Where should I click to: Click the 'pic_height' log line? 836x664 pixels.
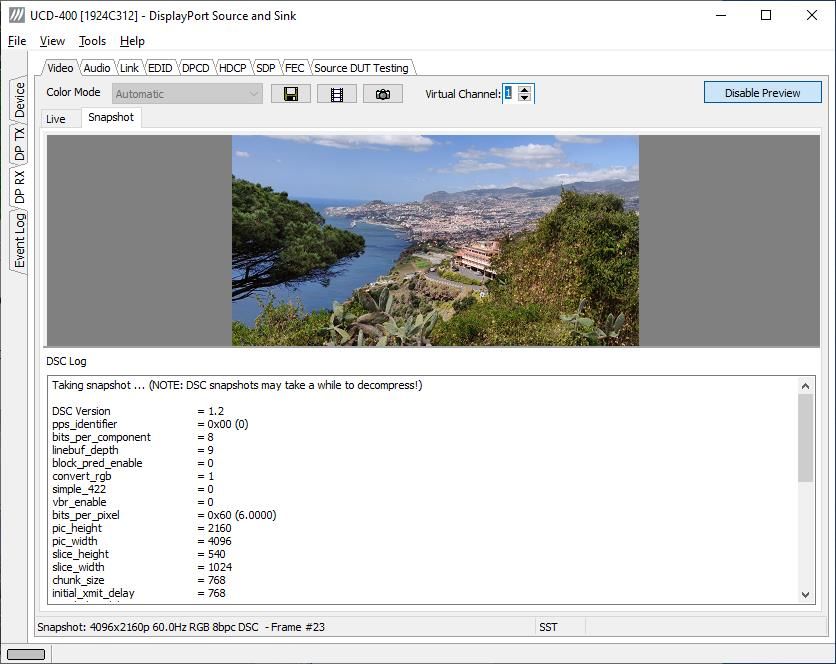[142, 528]
